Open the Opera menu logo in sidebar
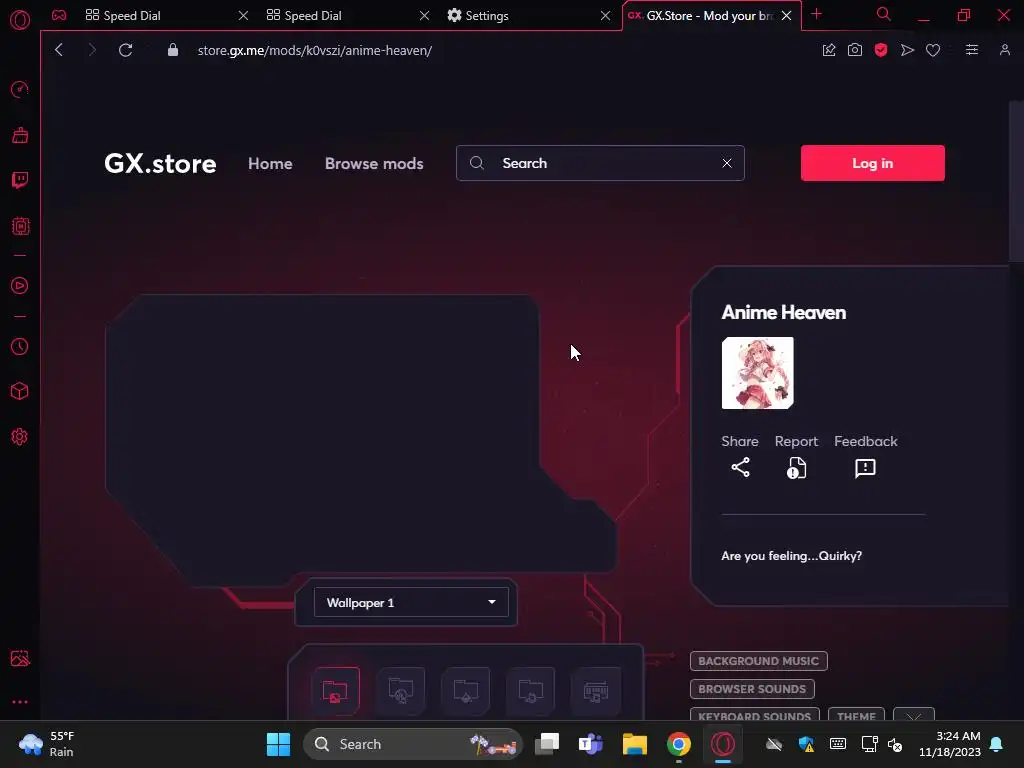Viewport: 1024px width, 768px height. [x=20, y=20]
